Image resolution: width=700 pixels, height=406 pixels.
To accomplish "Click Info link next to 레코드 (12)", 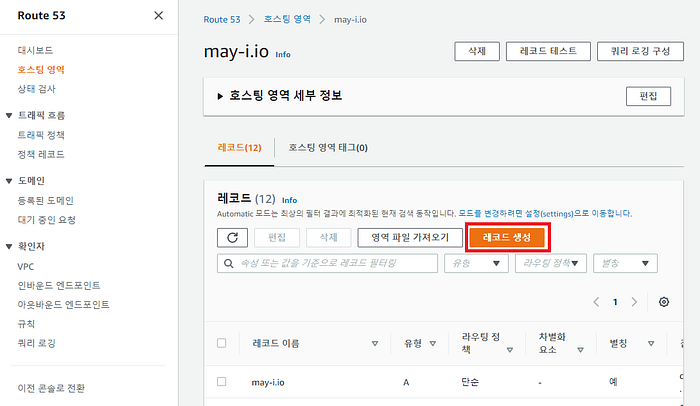I will 289,200.
